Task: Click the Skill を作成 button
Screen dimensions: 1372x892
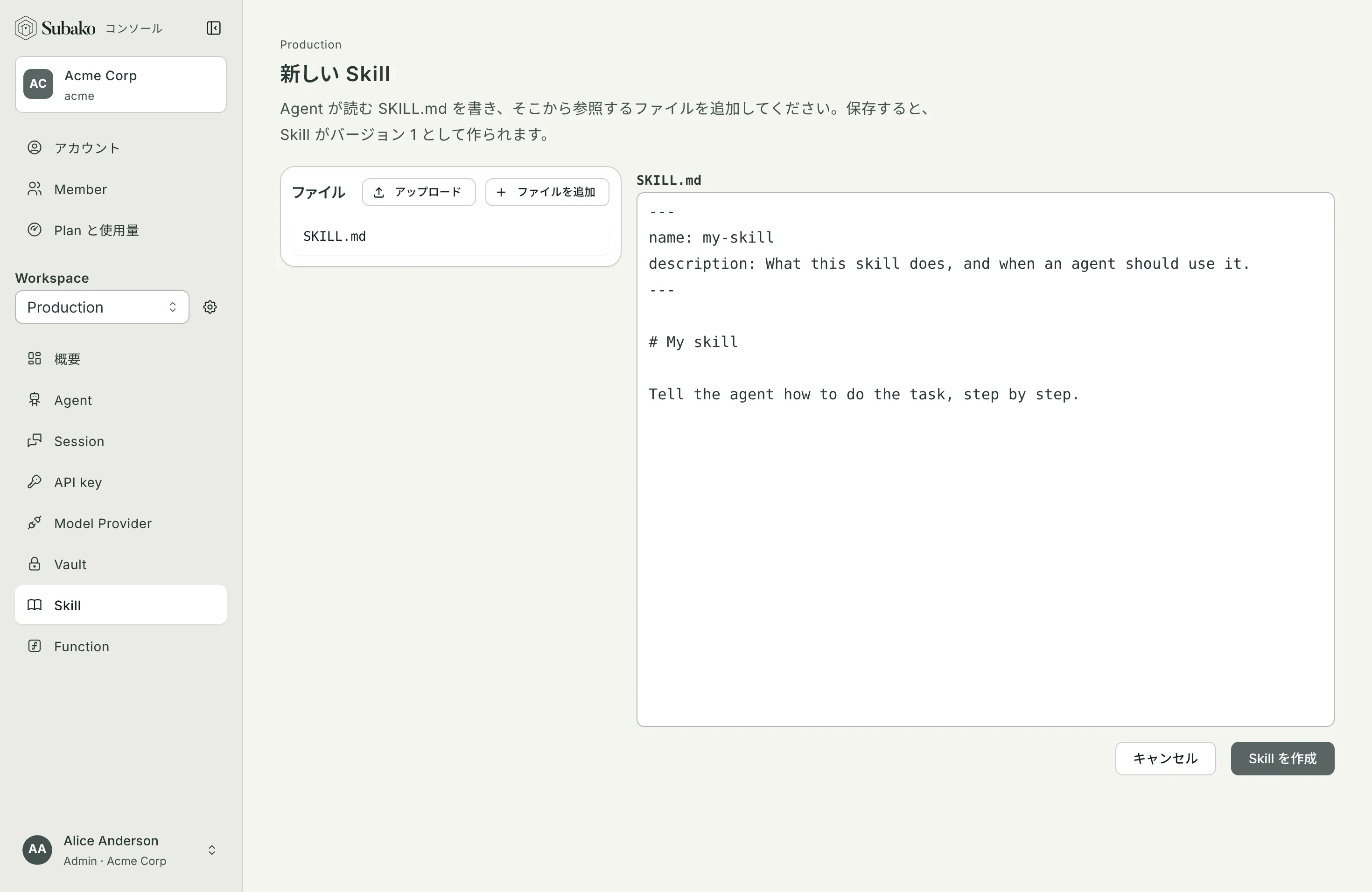Action: point(1282,758)
